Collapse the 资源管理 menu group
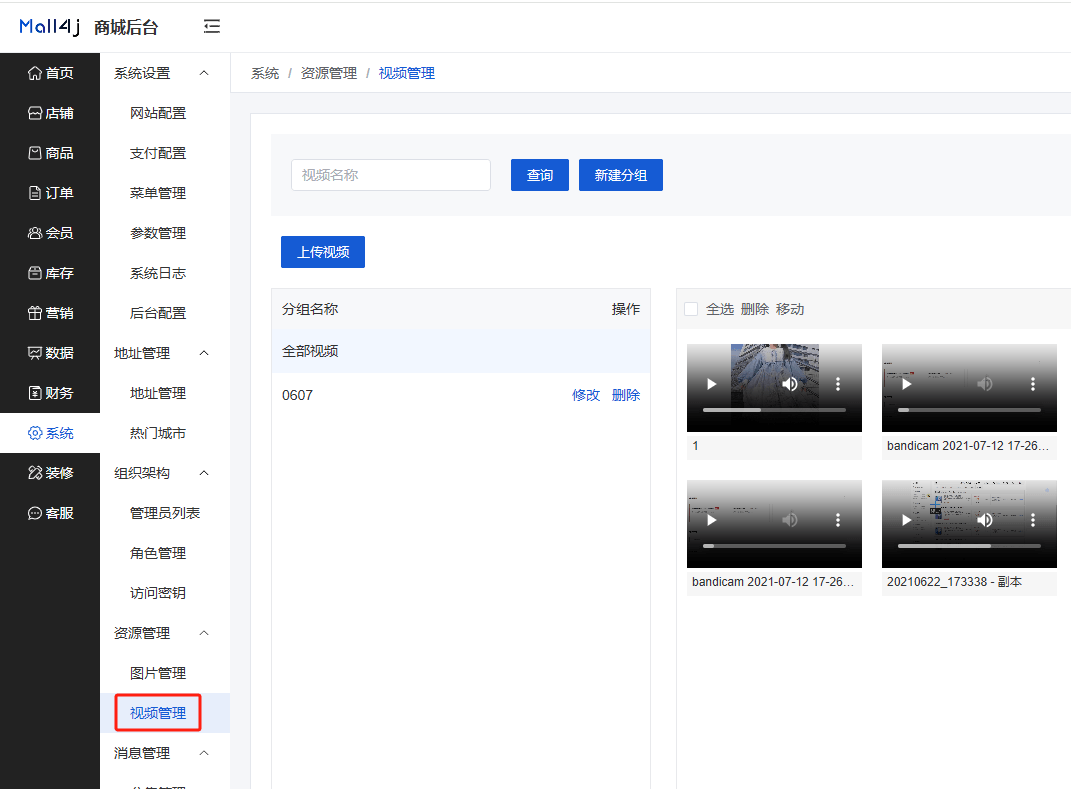This screenshot has height=789, width=1071. (204, 633)
